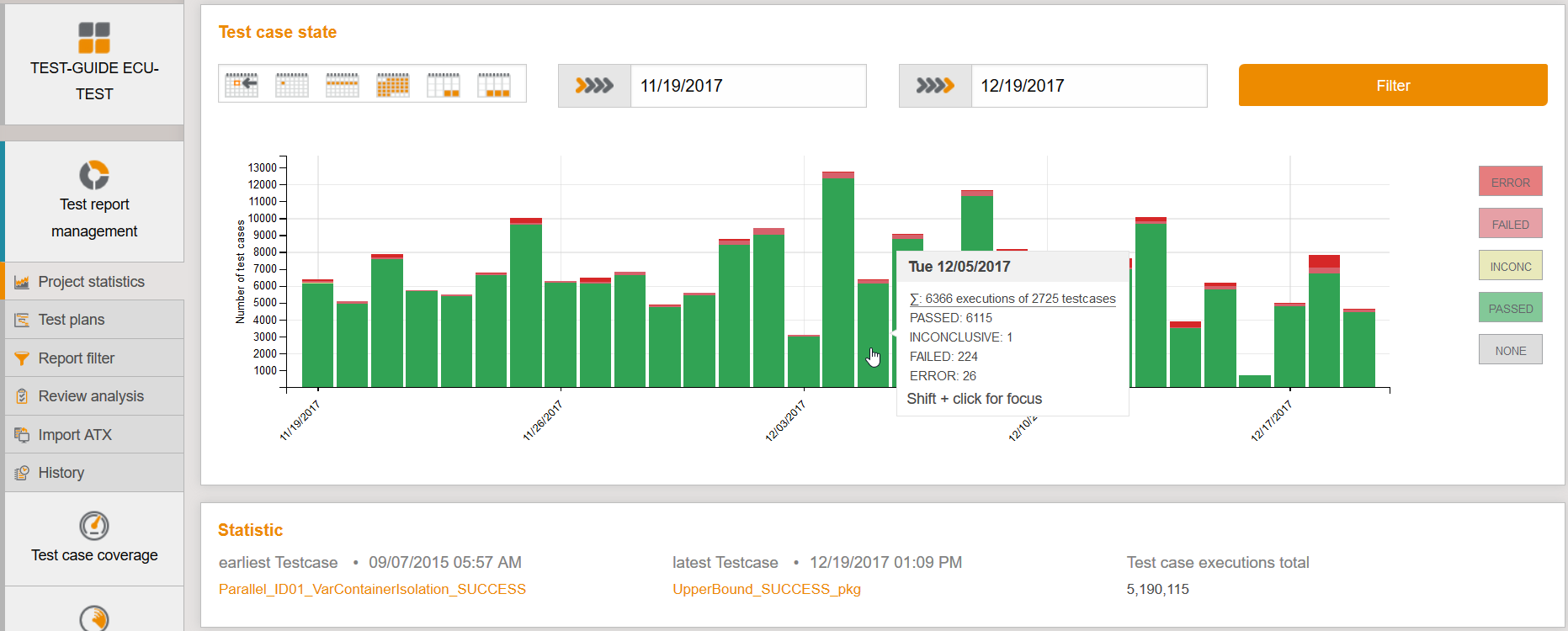Open Parallel_ID01_VarContainerIsolation_SUCCESS testcase link
Viewport: 1568px width, 631px height.
(372, 589)
